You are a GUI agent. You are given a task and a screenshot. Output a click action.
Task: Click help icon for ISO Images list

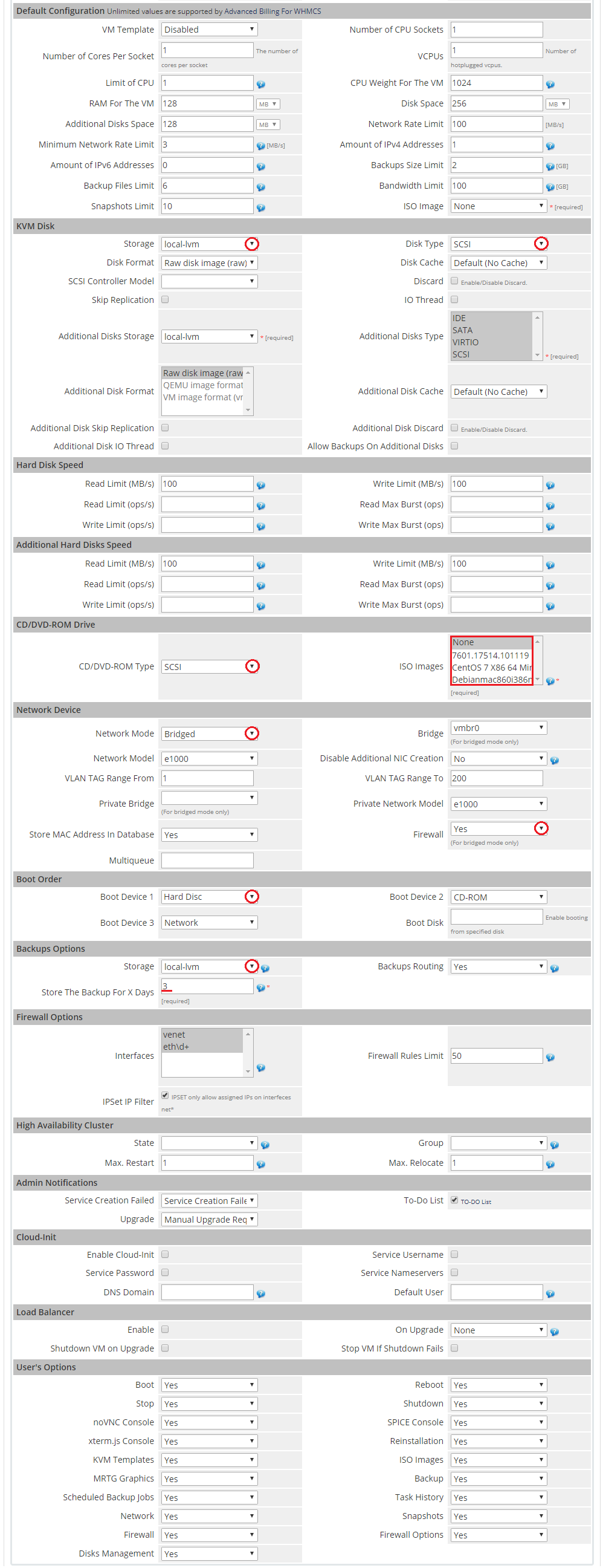[550, 681]
